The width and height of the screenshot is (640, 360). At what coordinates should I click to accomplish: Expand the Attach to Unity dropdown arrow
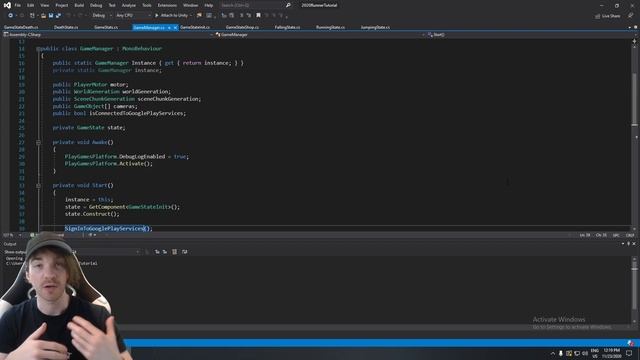pos(191,16)
